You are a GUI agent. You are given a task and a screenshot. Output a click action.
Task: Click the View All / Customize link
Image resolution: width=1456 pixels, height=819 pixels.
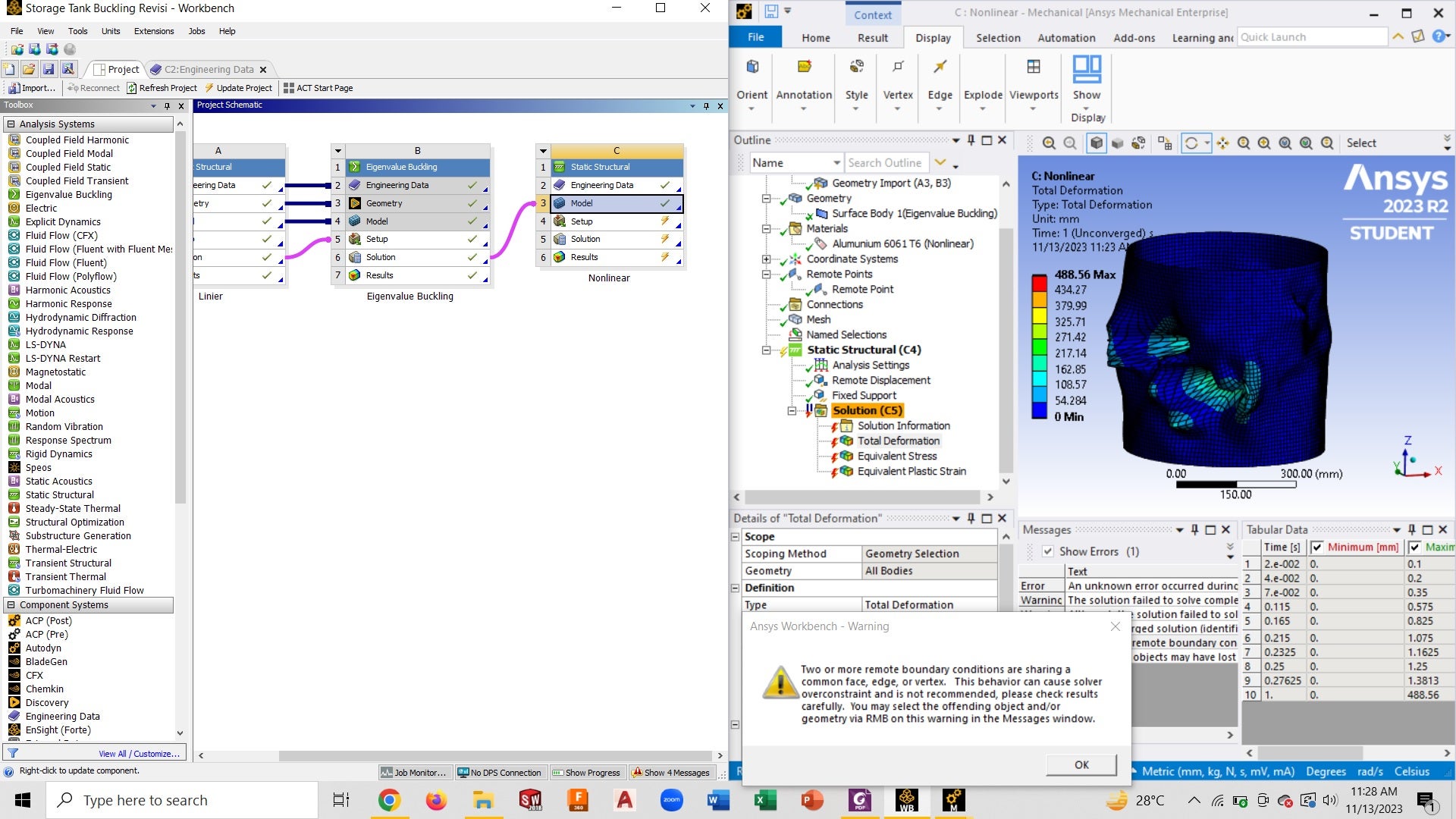pos(139,754)
